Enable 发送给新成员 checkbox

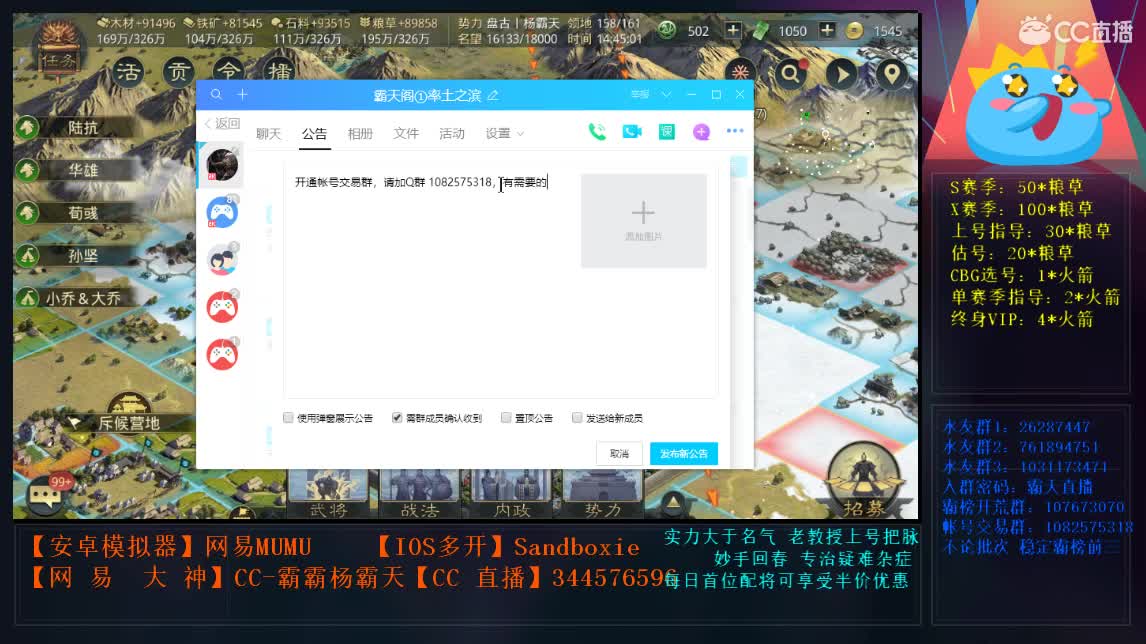tap(577, 417)
